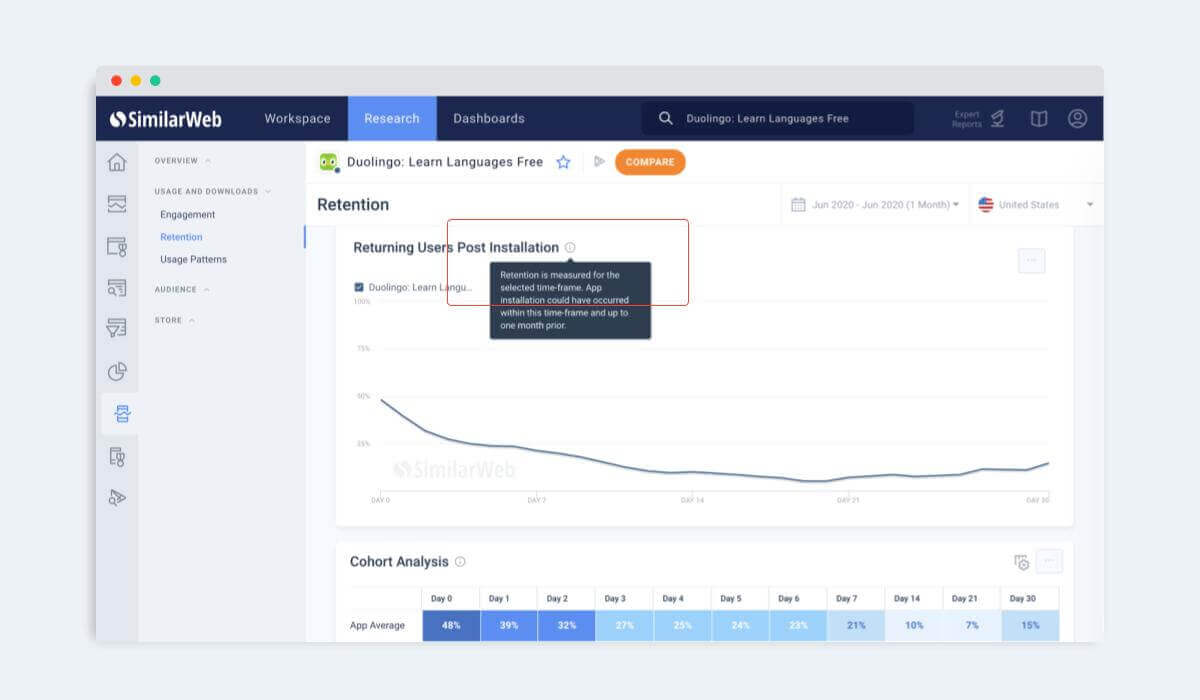This screenshot has height=700, width=1200.
Task: Select the Day 0 48% cohort cell
Action: click(450, 625)
